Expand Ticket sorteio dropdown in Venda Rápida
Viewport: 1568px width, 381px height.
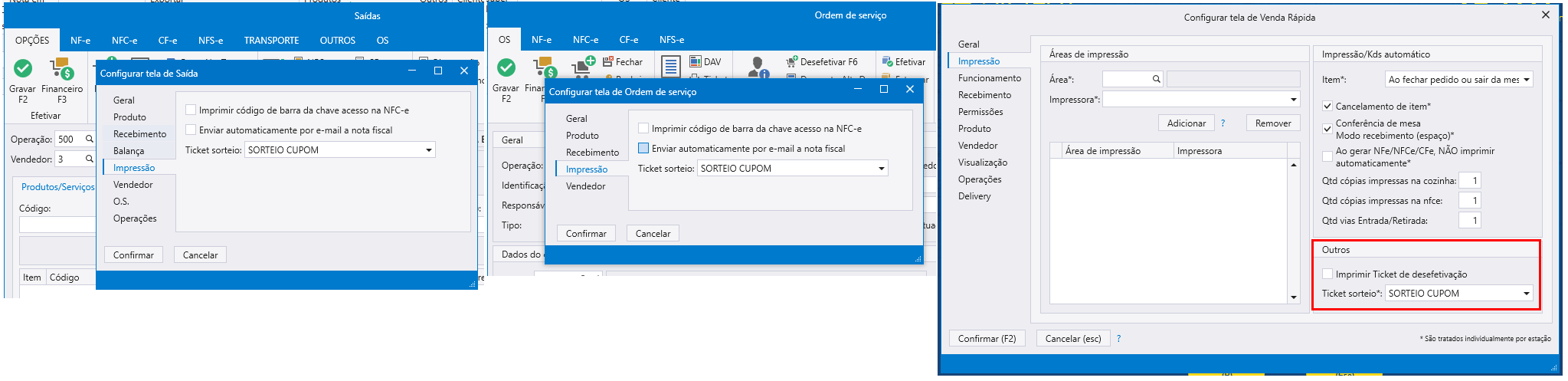click(1526, 293)
